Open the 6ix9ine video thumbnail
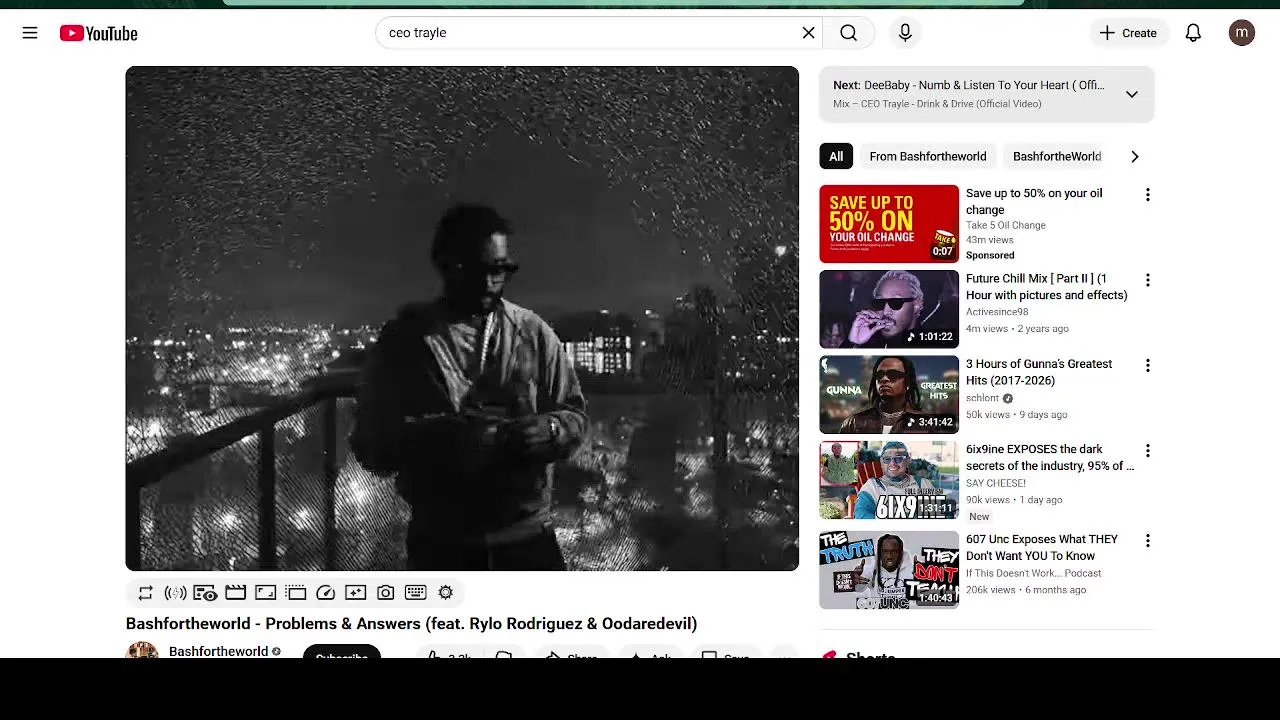This screenshot has width=1280, height=720. click(889, 480)
